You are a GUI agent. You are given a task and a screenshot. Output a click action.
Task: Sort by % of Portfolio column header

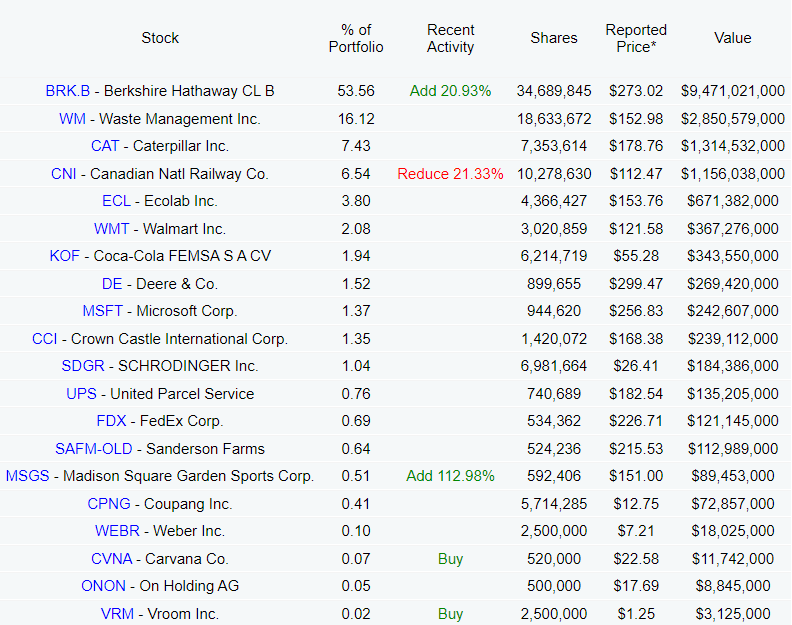(356, 38)
